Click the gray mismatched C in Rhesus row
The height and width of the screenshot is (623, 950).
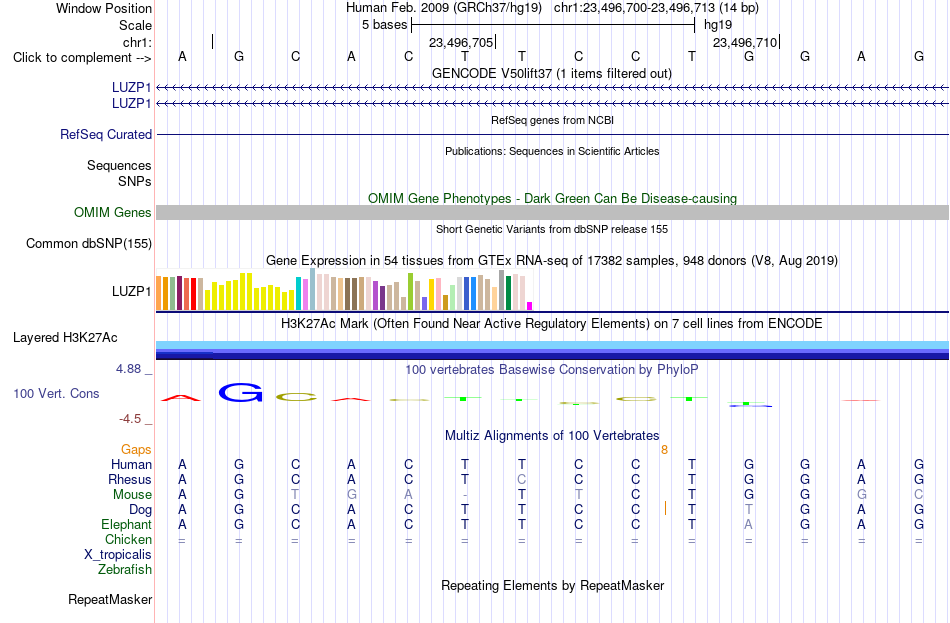click(522, 479)
